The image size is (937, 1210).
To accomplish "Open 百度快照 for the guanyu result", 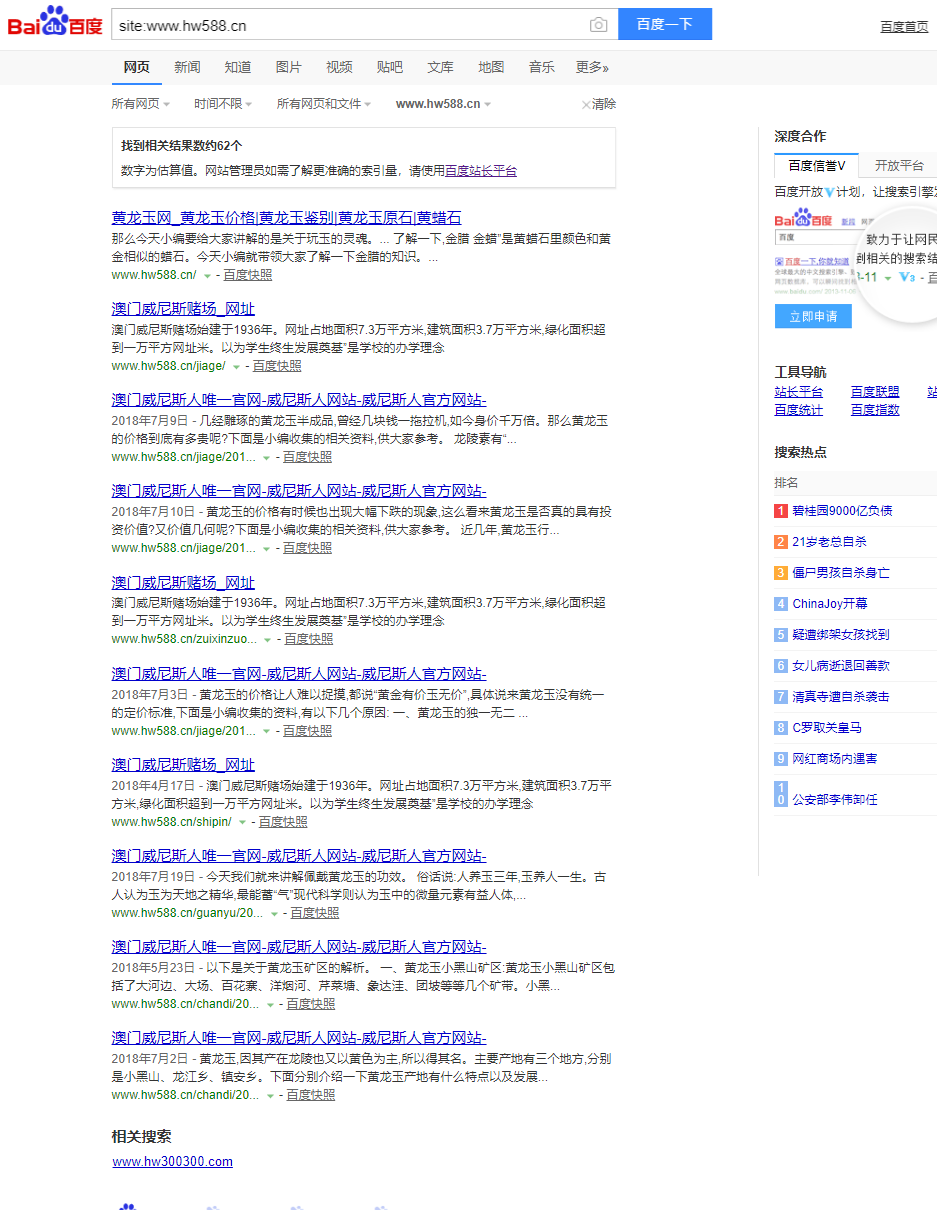I will pyautogui.click(x=314, y=913).
